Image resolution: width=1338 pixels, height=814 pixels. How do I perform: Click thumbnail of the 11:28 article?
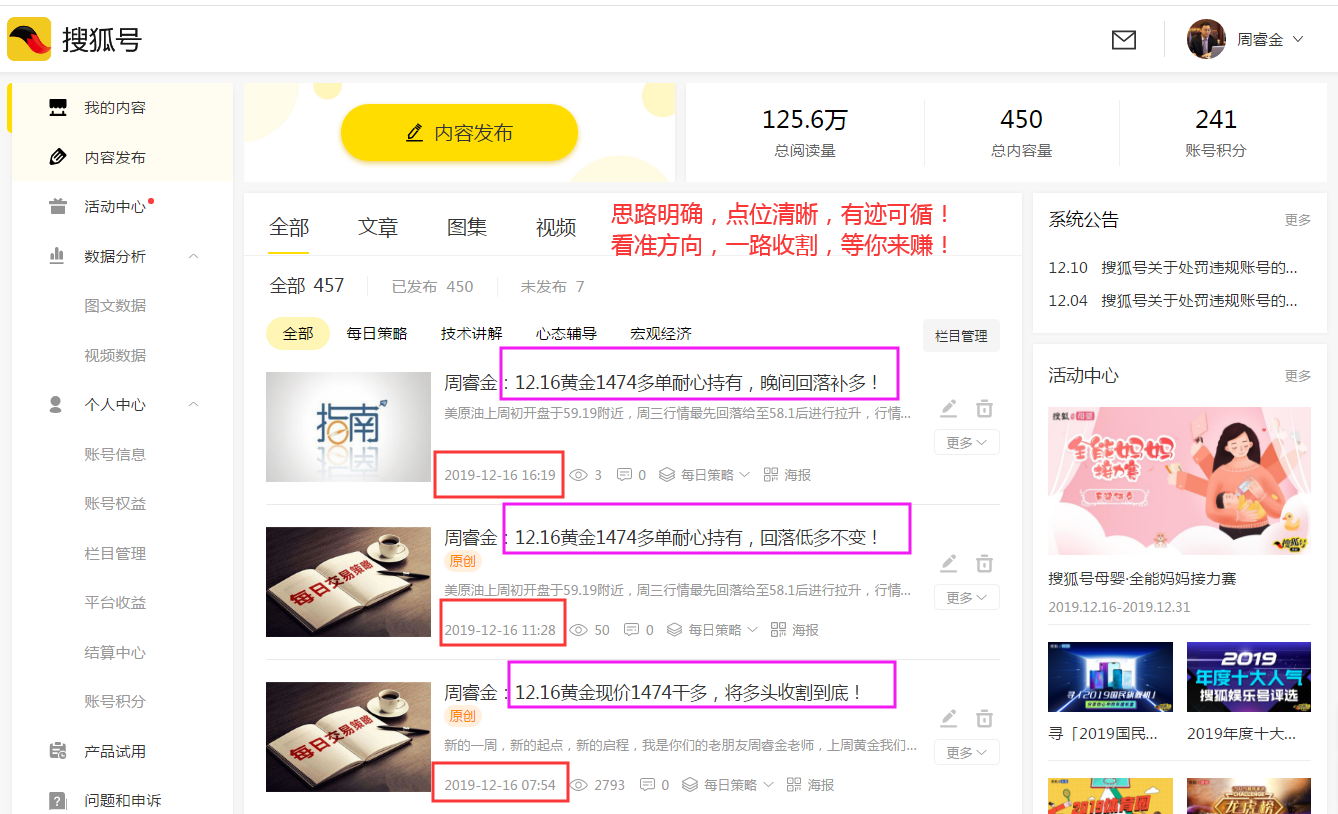coord(348,582)
